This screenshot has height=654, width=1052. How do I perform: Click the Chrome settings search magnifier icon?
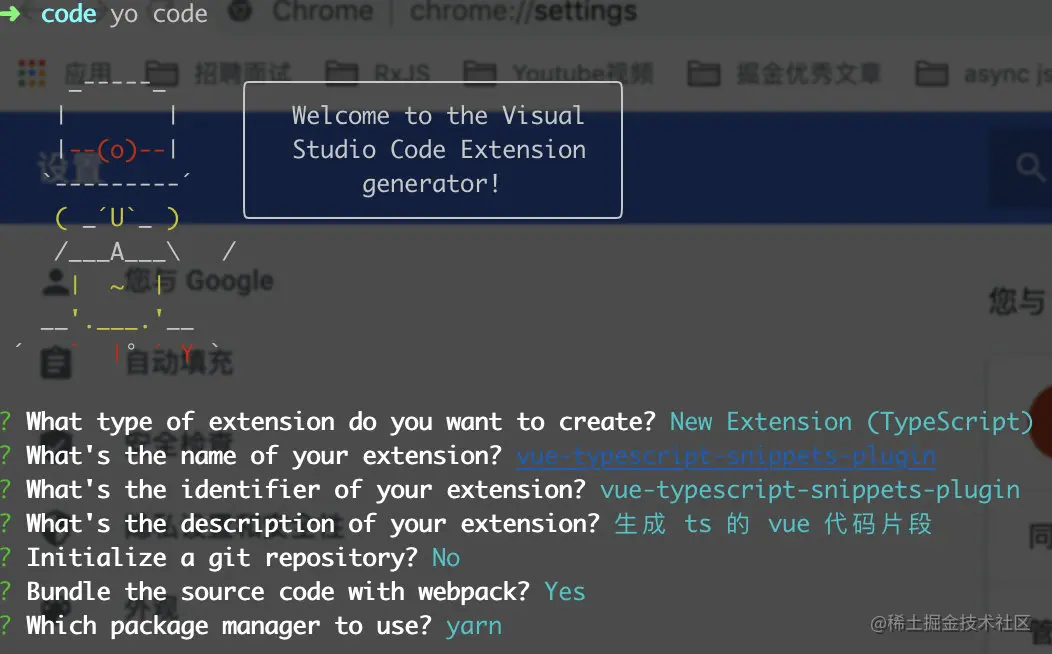pyautogui.click(x=1030, y=167)
